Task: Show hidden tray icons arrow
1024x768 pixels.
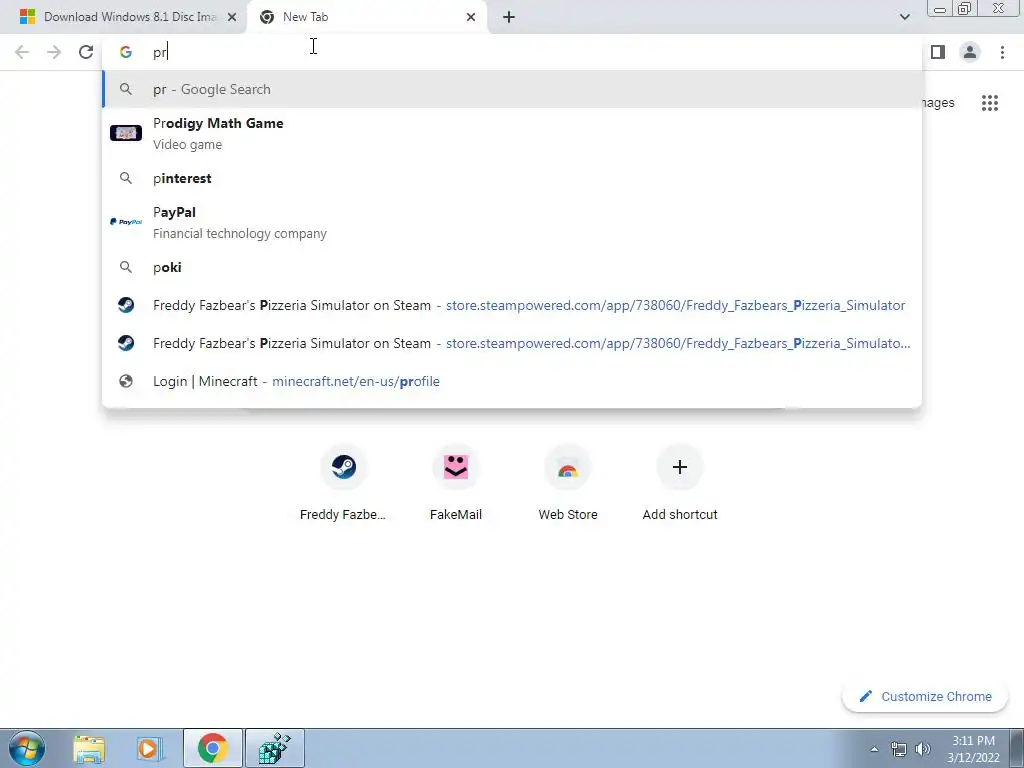Action: click(874, 749)
